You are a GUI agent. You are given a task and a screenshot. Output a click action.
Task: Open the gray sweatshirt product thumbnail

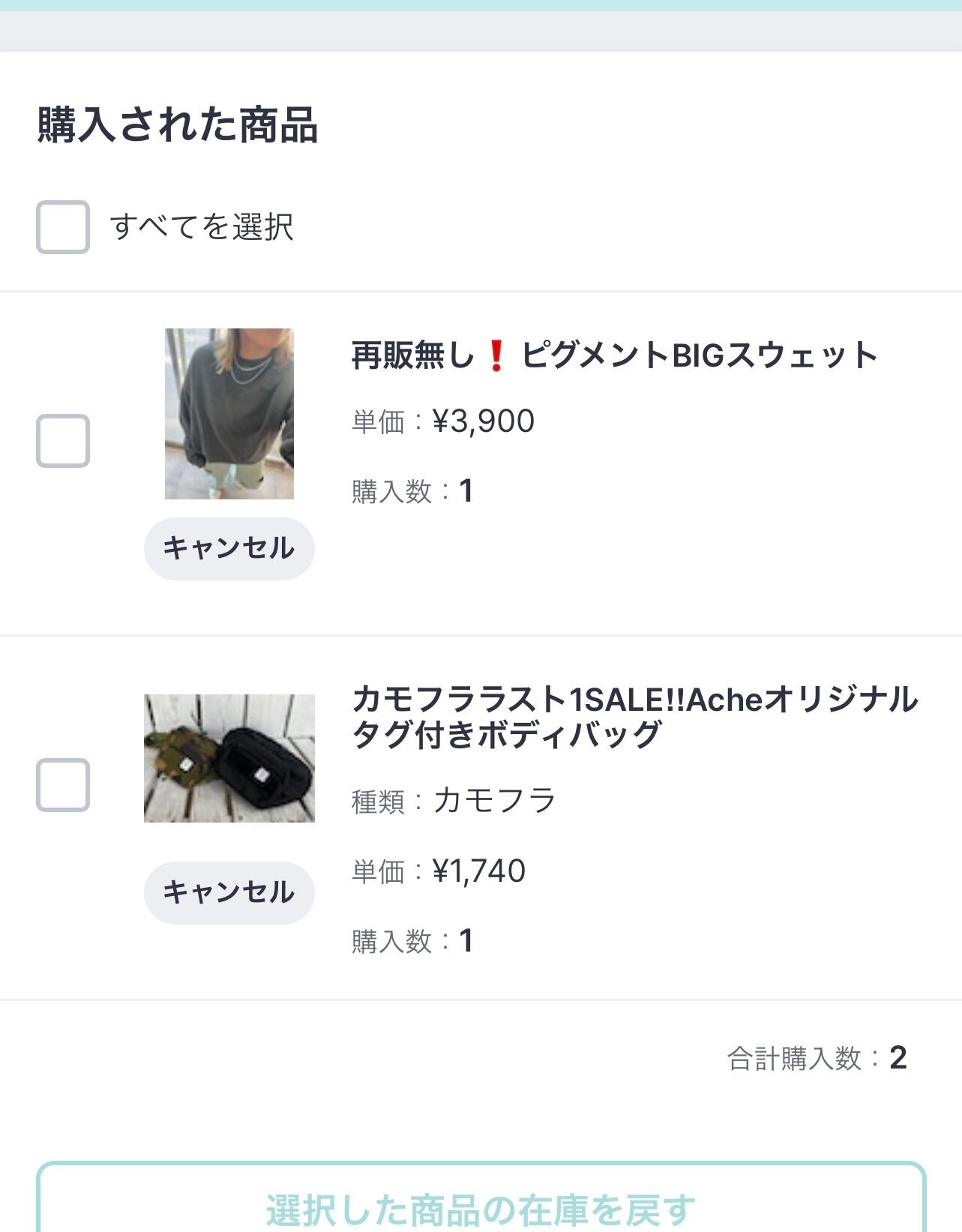(x=229, y=414)
